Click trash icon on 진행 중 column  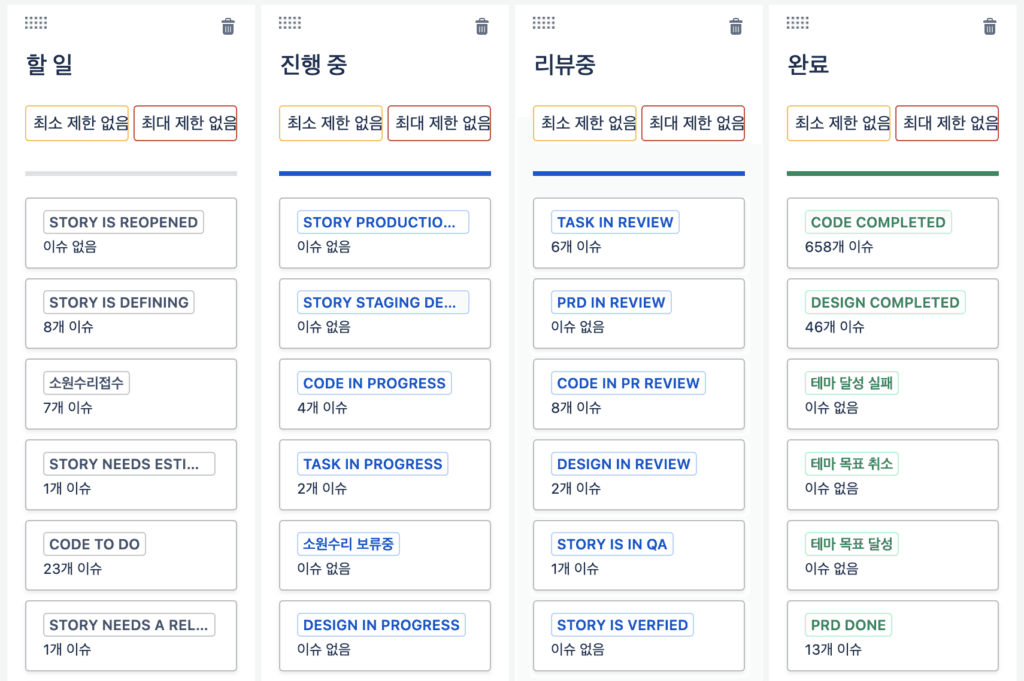tap(482, 27)
